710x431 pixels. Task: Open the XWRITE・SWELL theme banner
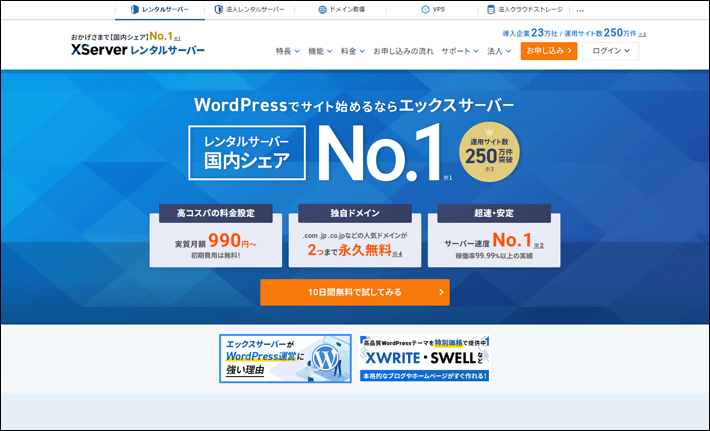(x=424, y=358)
